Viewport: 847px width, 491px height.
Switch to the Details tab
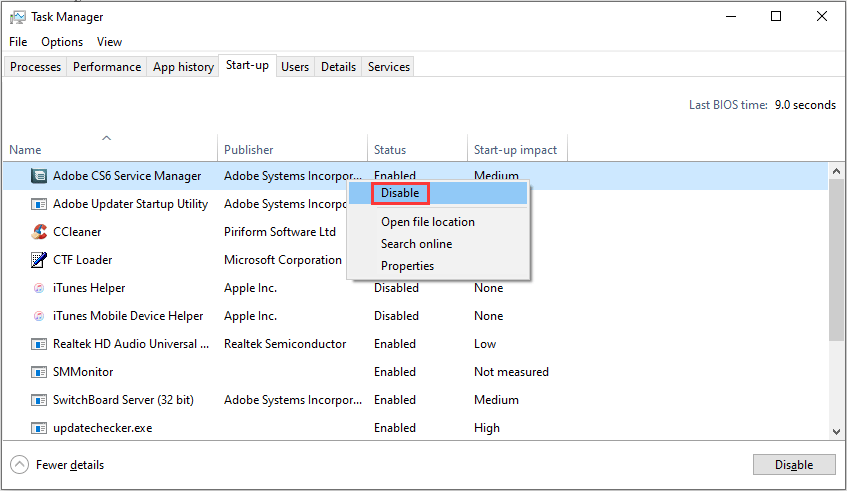coord(339,67)
